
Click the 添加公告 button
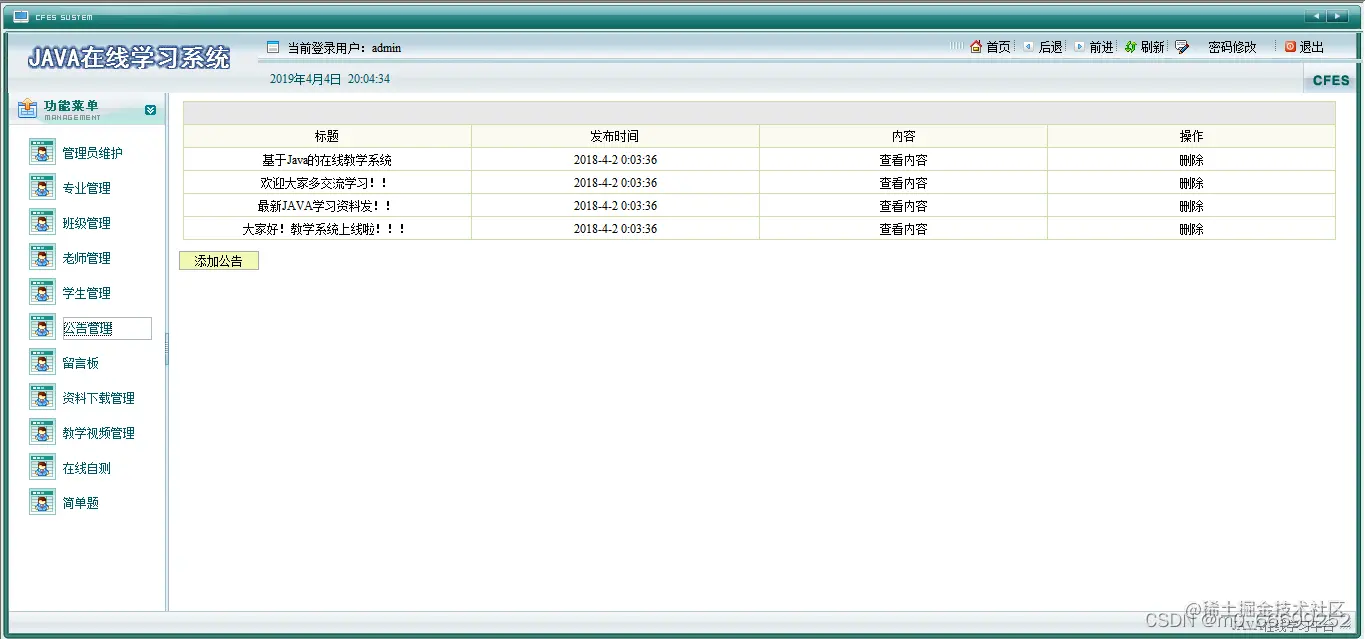pyautogui.click(x=219, y=261)
